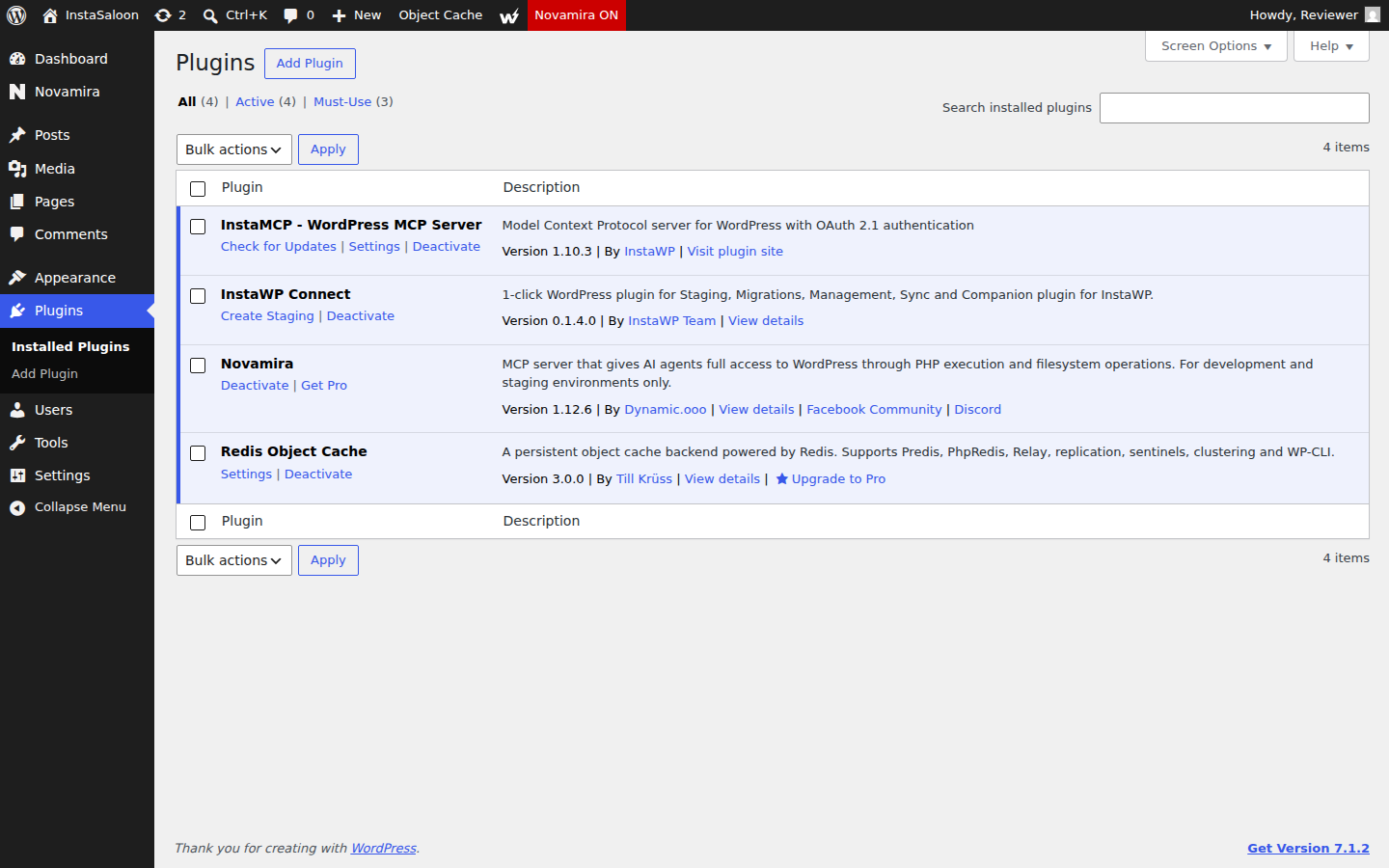Focus the Search installed plugins field
The image size is (1389, 868).
point(1235,108)
